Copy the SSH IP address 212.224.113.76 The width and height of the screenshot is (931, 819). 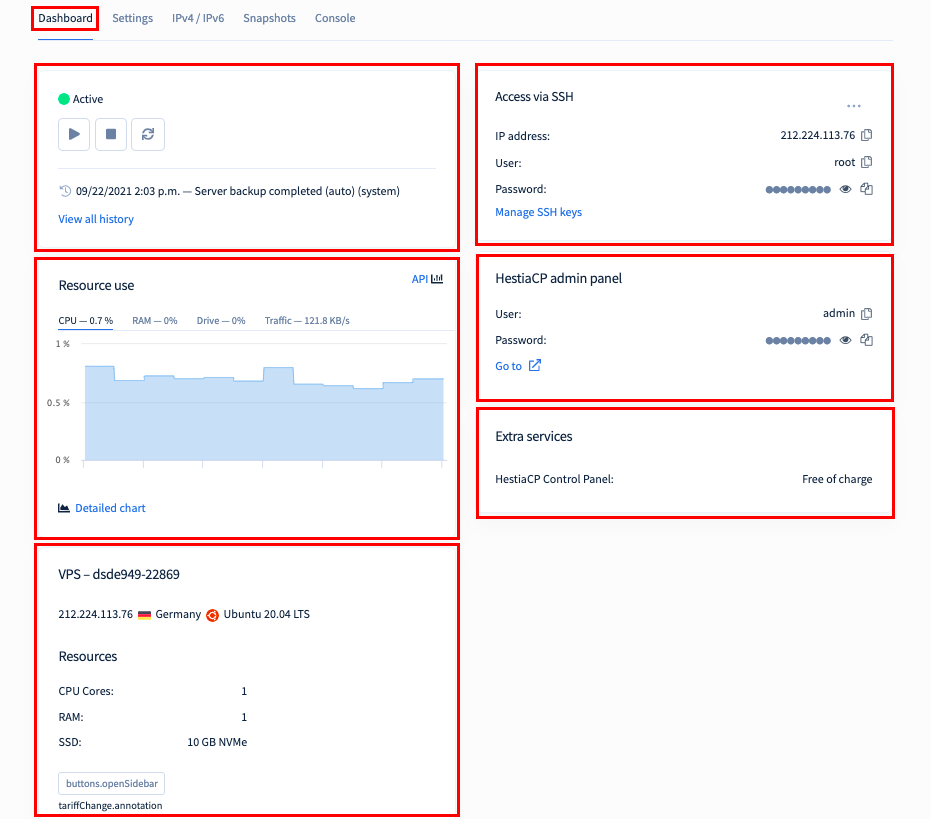pos(866,135)
